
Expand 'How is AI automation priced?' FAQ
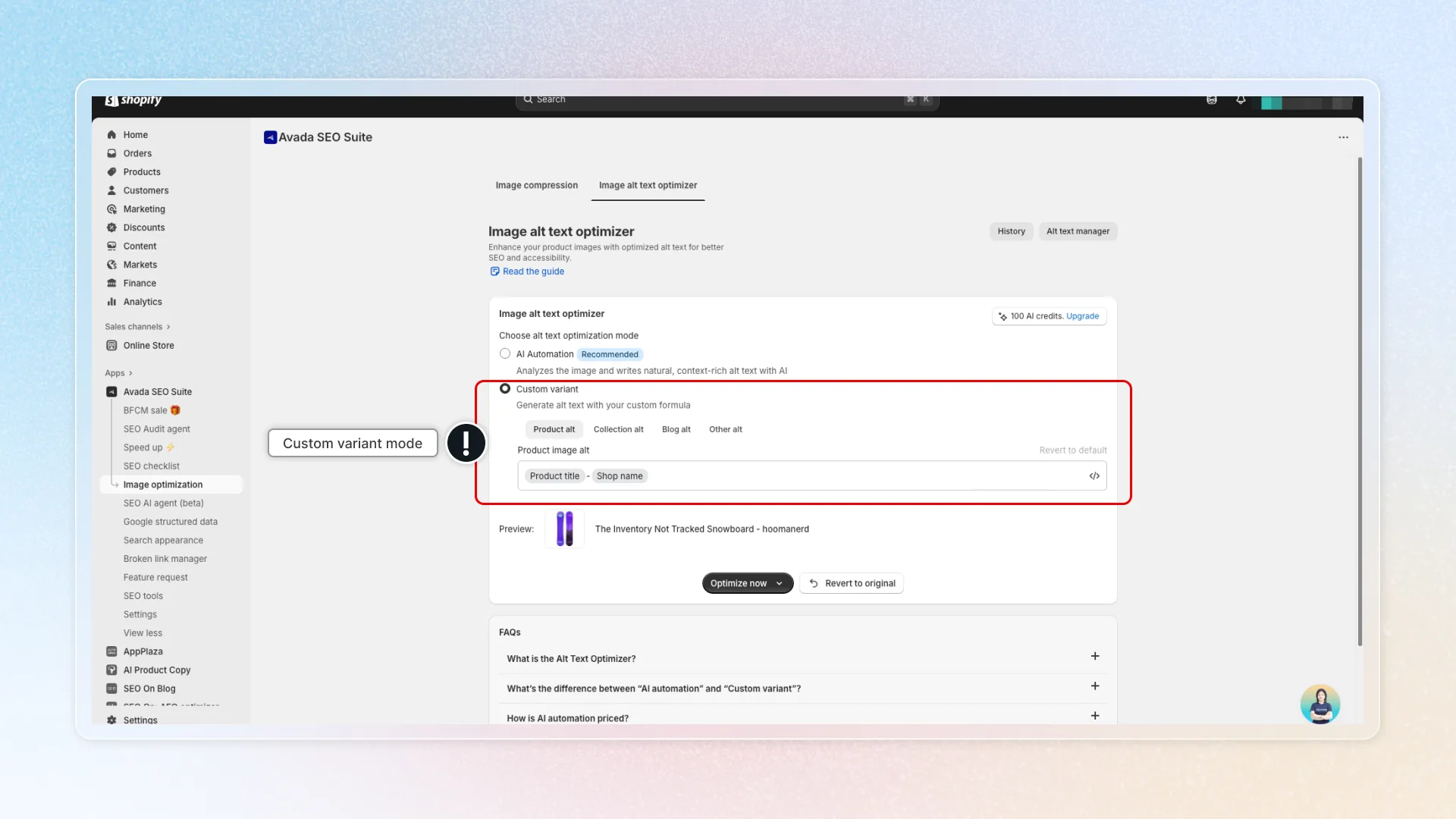pos(1095,716)
